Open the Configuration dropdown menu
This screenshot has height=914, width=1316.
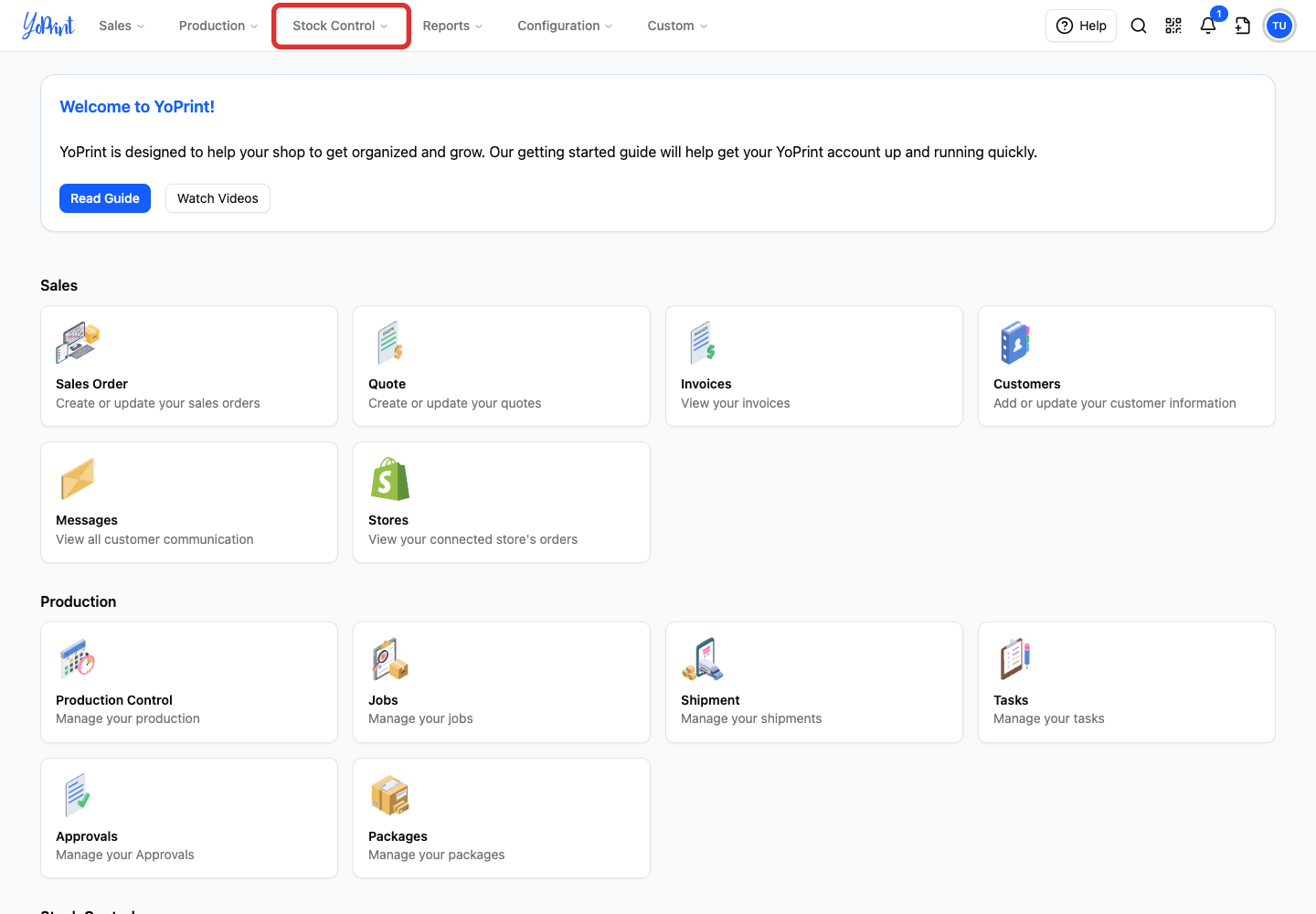[x=565, y=26]
